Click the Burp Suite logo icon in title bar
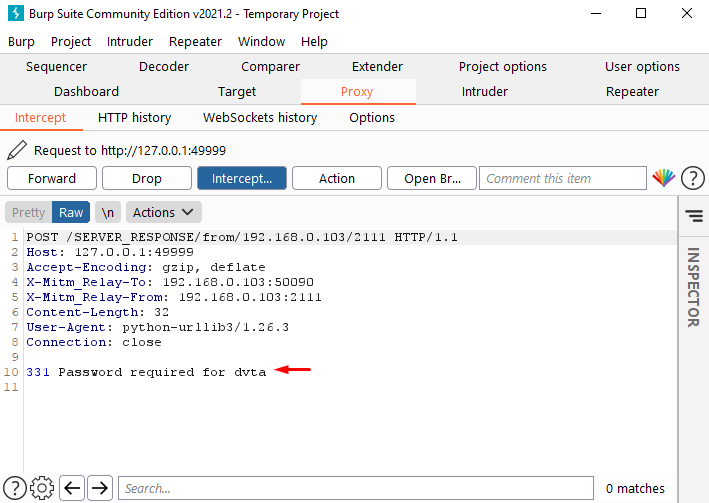 coord(16,13)
